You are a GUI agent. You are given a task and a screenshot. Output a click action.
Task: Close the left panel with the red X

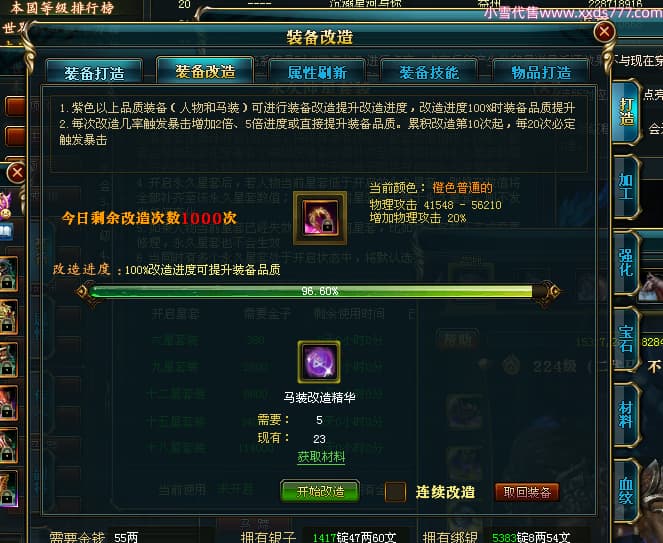[17, 173]
